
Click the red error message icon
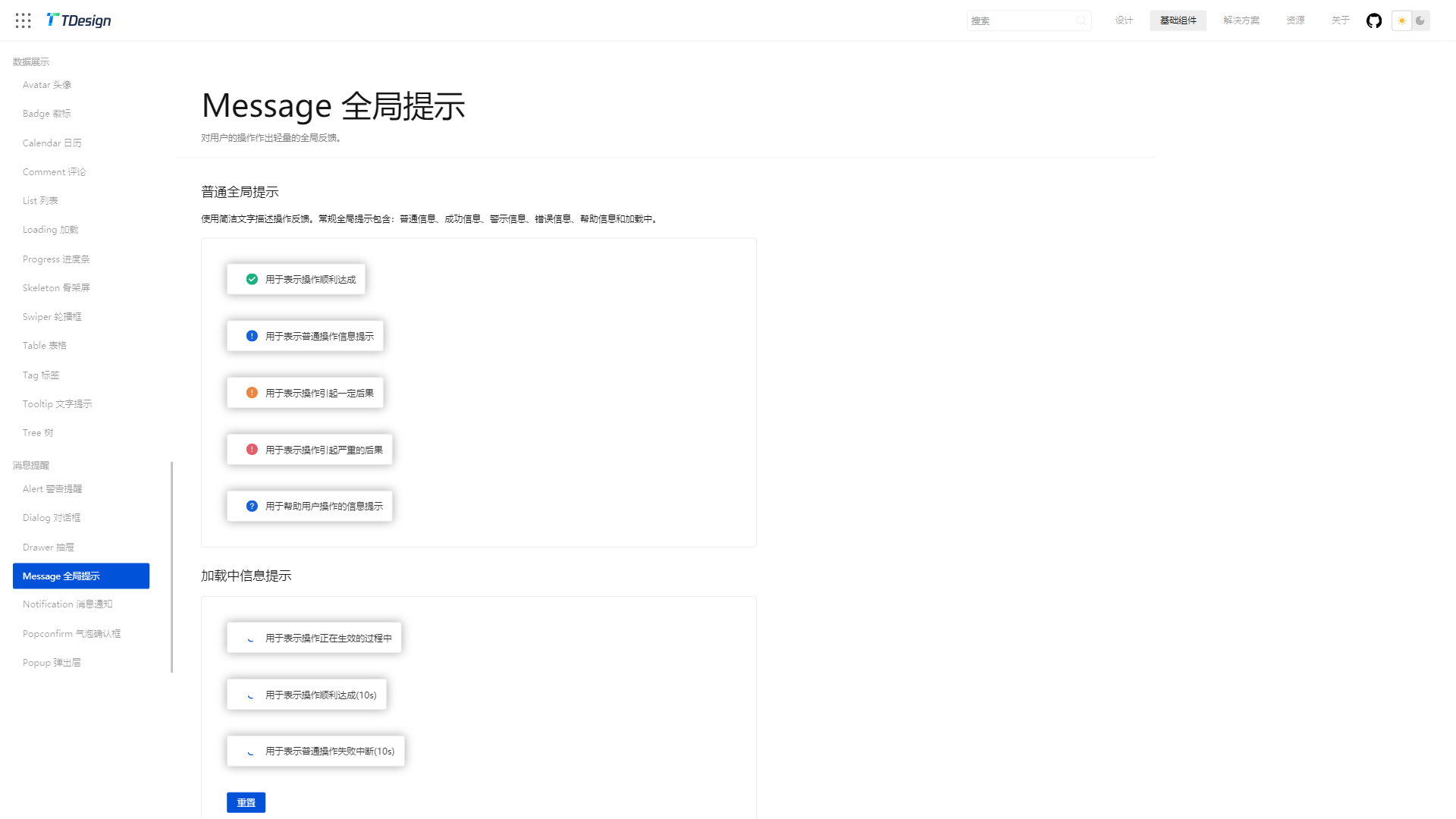(x=252, y=450)
